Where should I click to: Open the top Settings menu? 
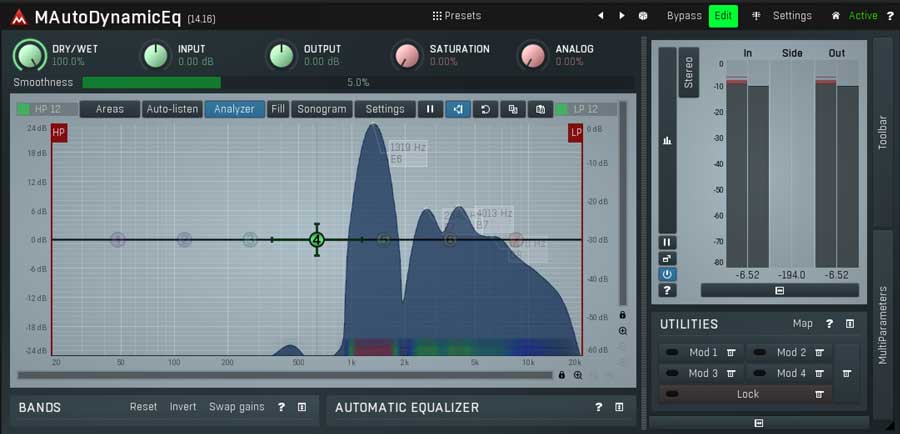pyautogui.click(x=792, y=16)
